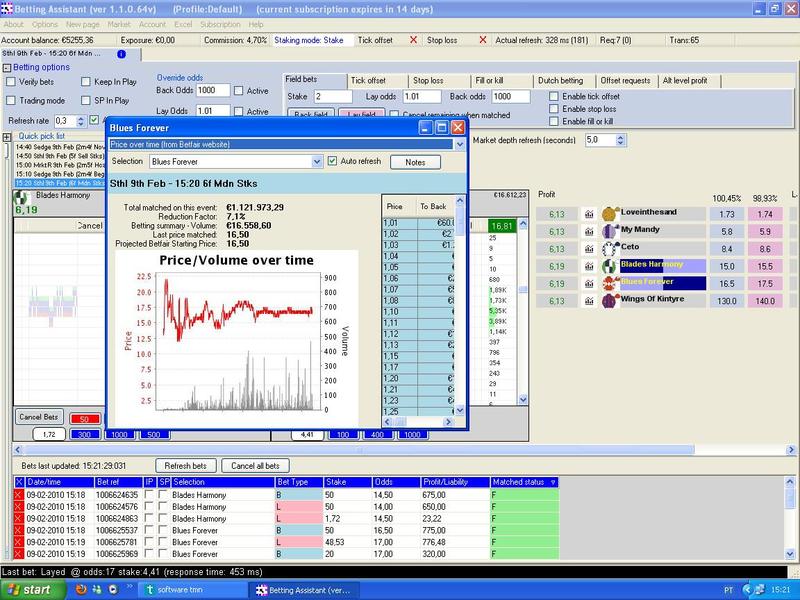The image size is (800, 600).
Task: Click back price 1.73 for Loveinthesand
Action: [727, 214]
